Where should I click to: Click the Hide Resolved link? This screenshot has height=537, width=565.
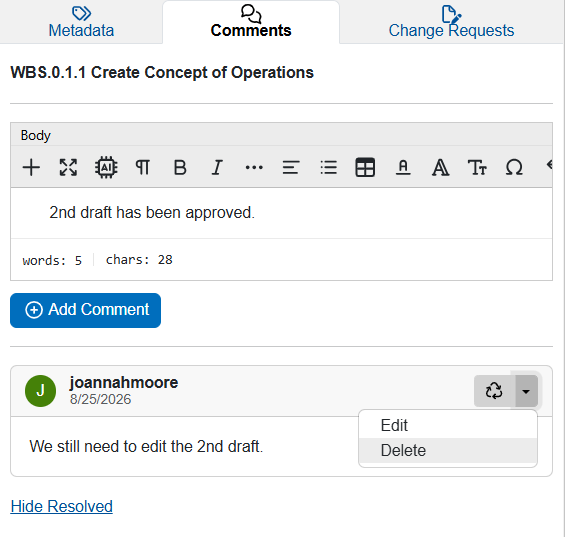click(62, 506)
